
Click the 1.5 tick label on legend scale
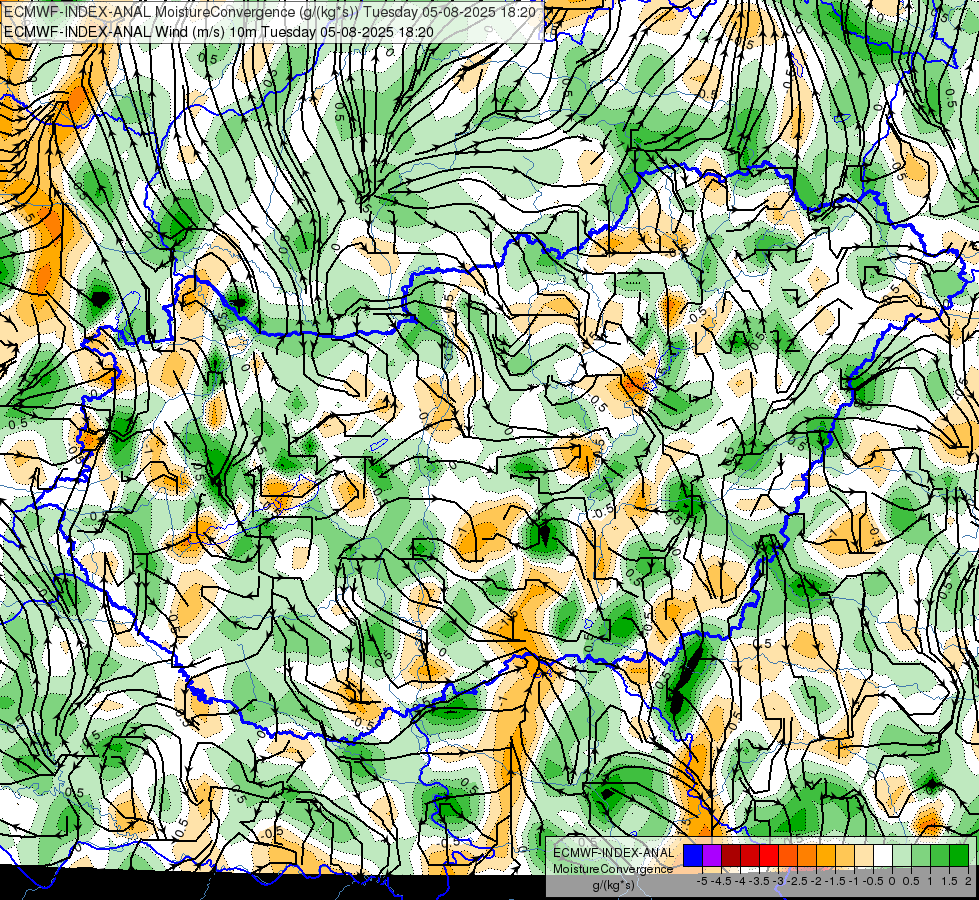coord(948,881)
